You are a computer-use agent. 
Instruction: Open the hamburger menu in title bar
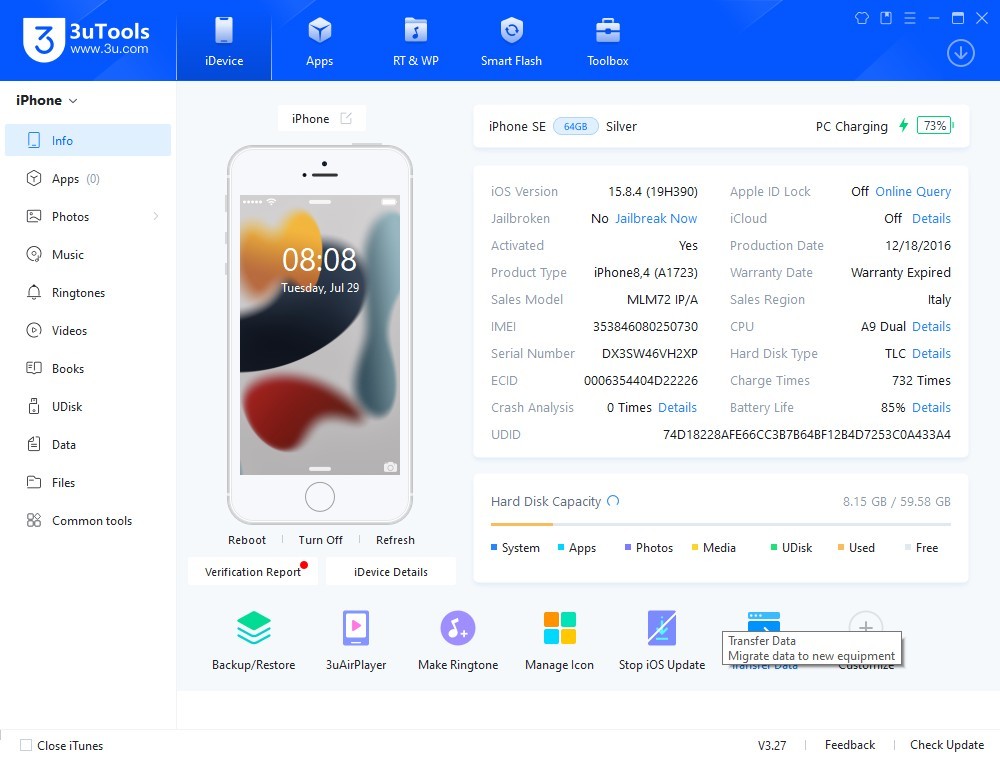[910, 18]
